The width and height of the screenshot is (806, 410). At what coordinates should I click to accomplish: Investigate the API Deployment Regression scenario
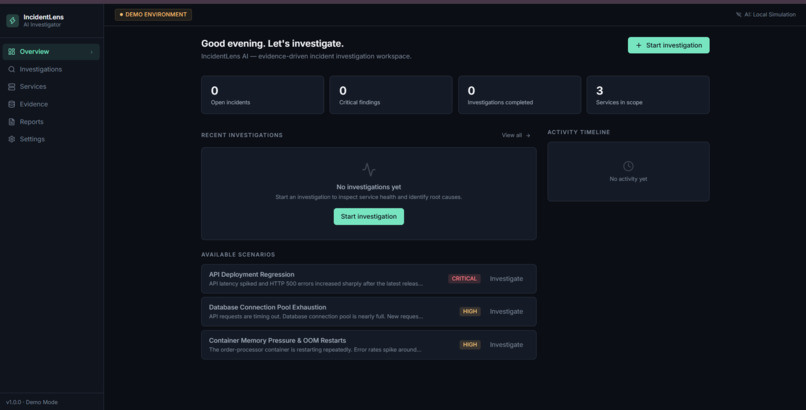[506, 278]
